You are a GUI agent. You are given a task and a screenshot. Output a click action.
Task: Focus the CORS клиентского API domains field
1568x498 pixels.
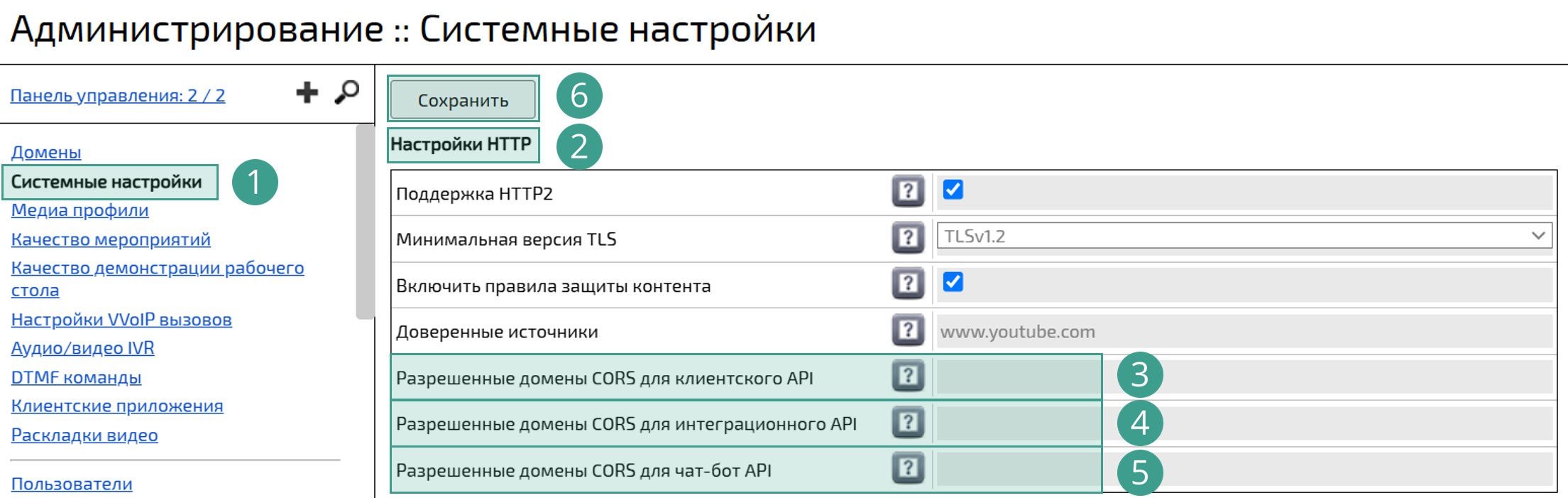(x=1244, y=377)
